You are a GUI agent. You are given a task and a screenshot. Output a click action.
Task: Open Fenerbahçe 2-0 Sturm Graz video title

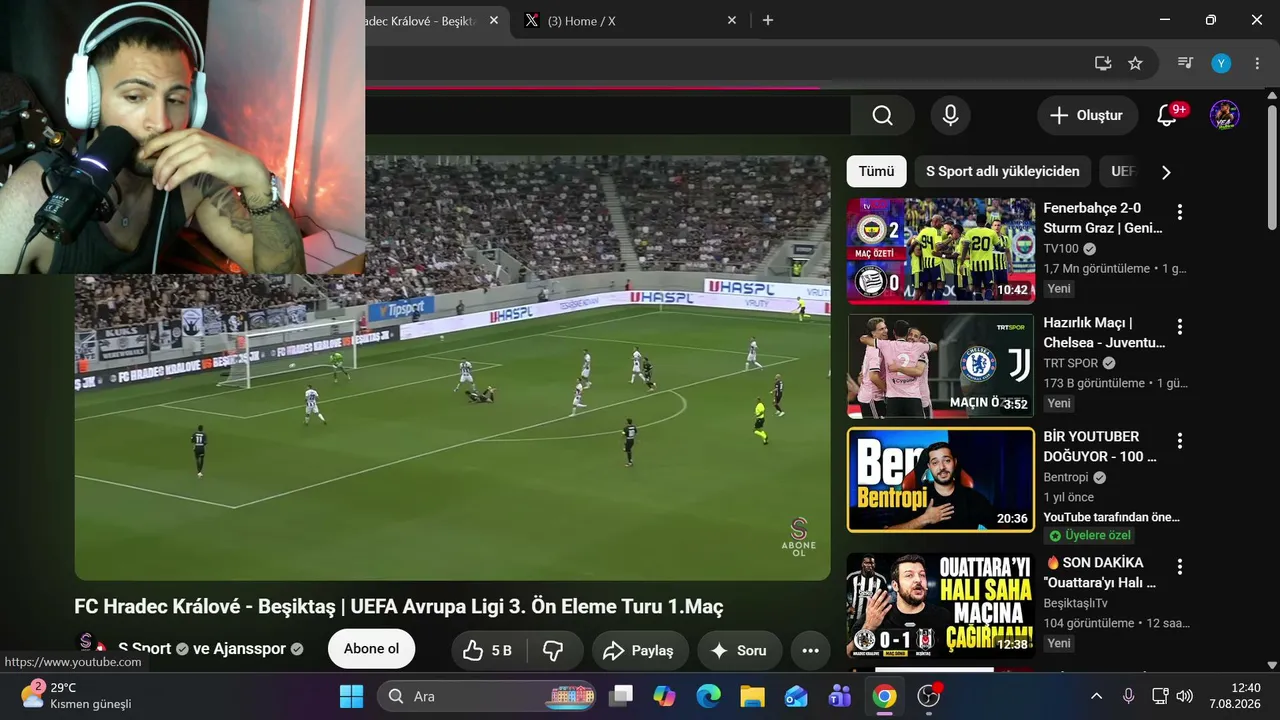[1103, 218]
